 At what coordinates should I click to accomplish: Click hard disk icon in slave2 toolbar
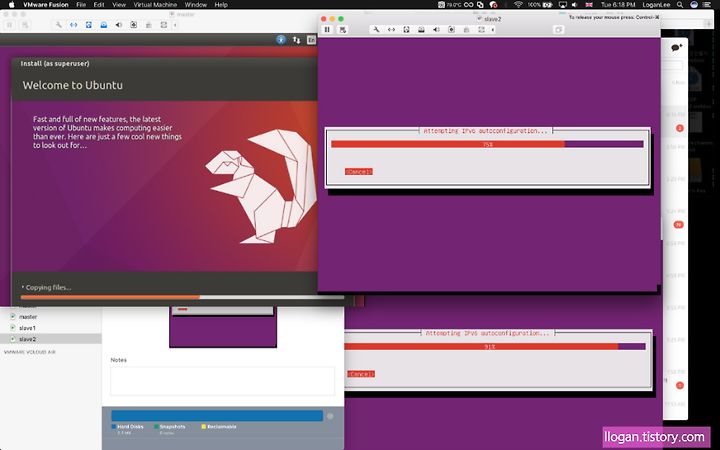pos(406,29)
